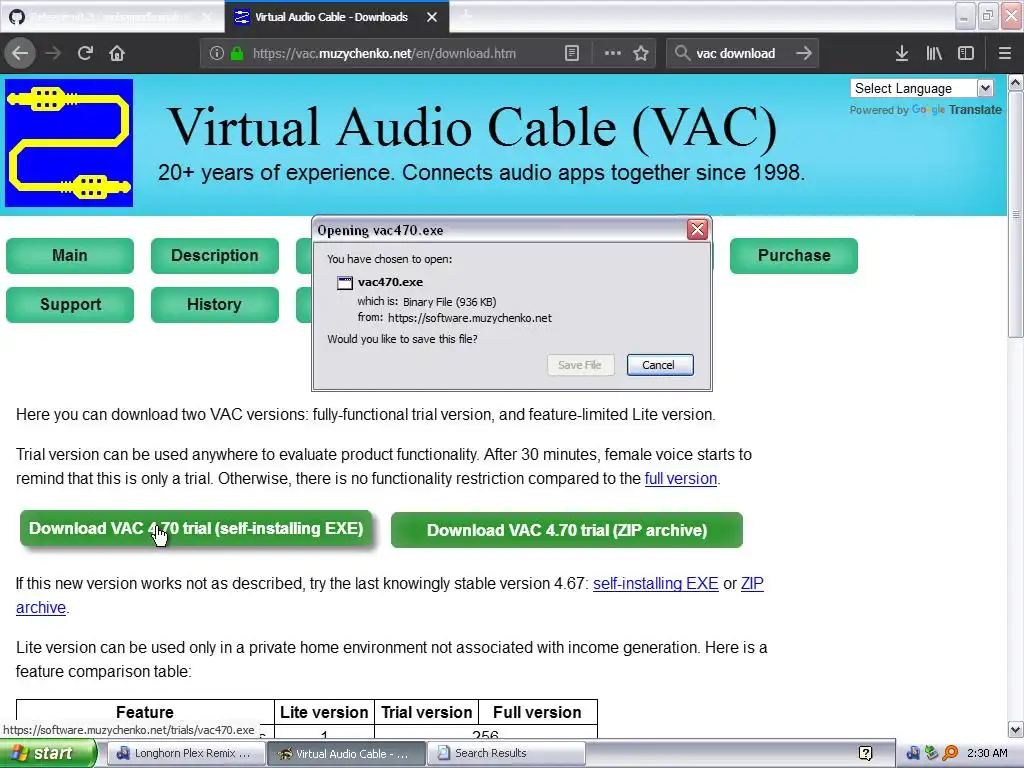The width and height of the screenshot is (1024, 768).
Task: Click the Main navigation button
Action: click(70, 255)
